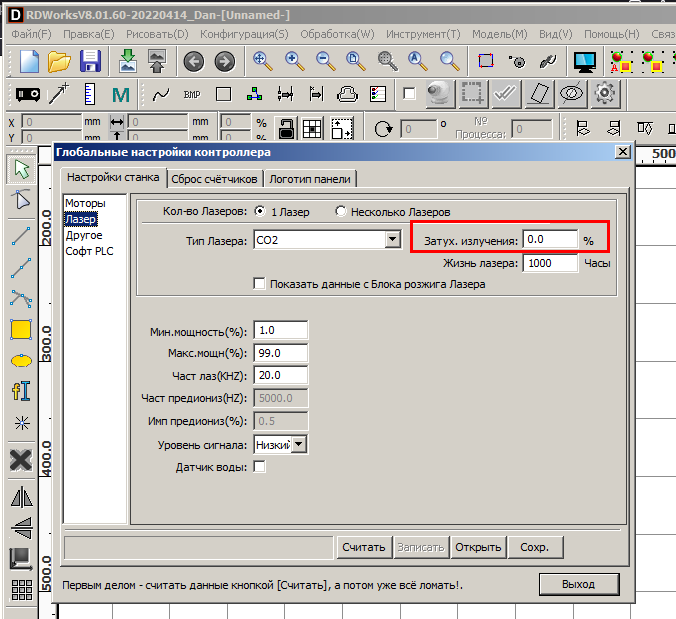The image size is (676, 619).
Task: Click the New document icon
Action: click(29, 61)
